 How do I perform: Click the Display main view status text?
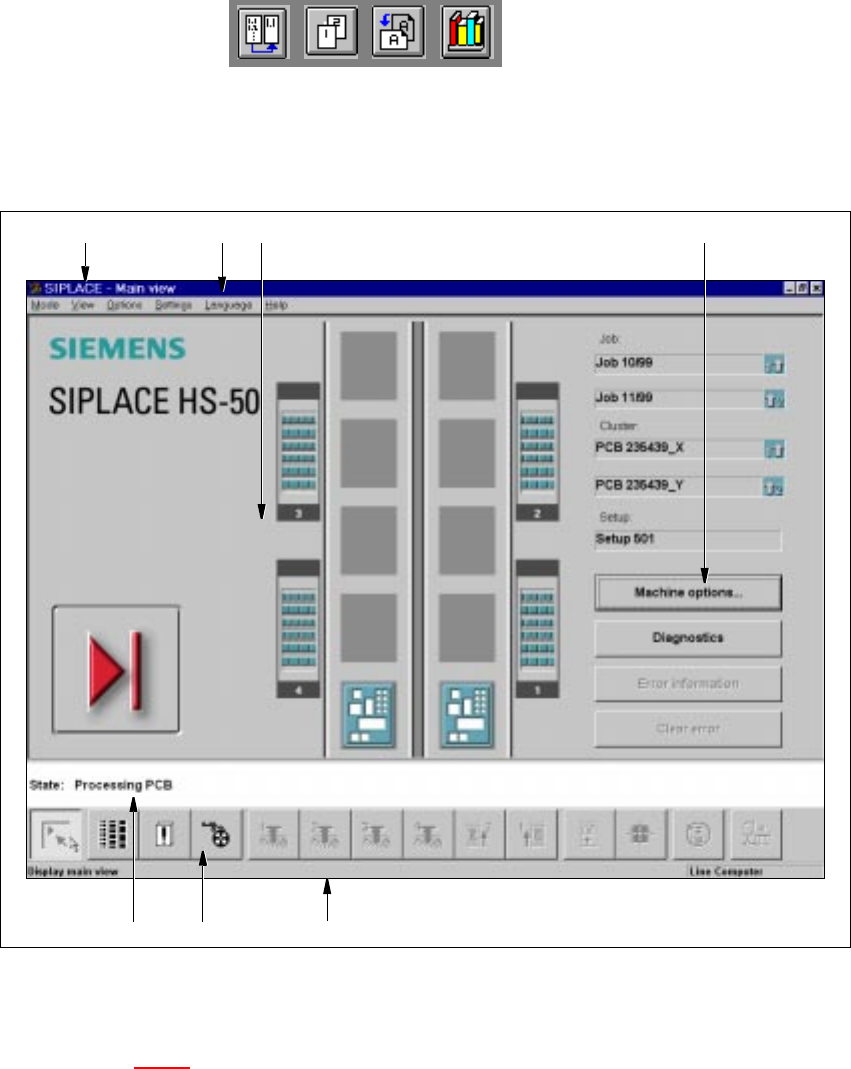pos(73,871)
